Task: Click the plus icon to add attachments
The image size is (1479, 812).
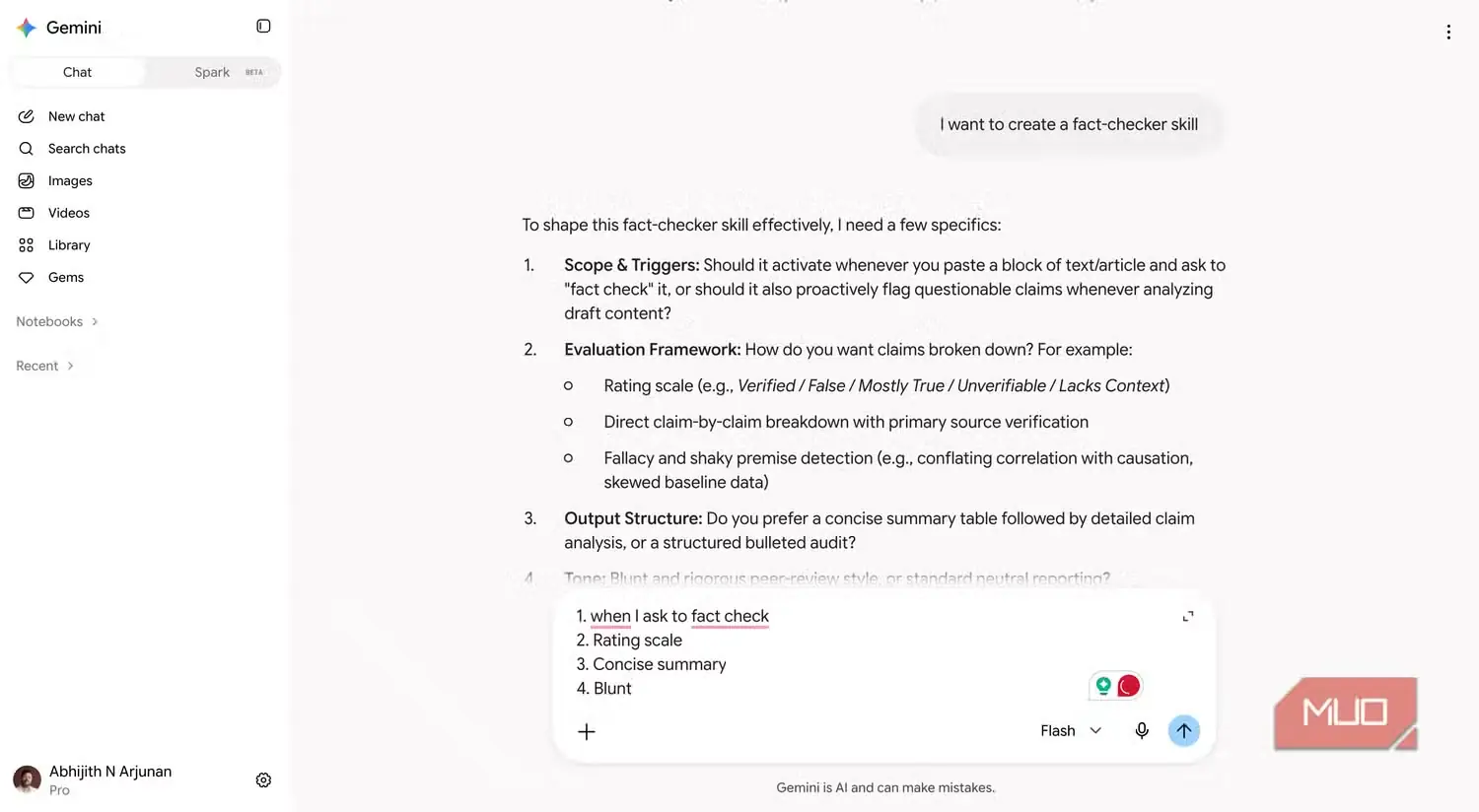Action: point(587,731)
